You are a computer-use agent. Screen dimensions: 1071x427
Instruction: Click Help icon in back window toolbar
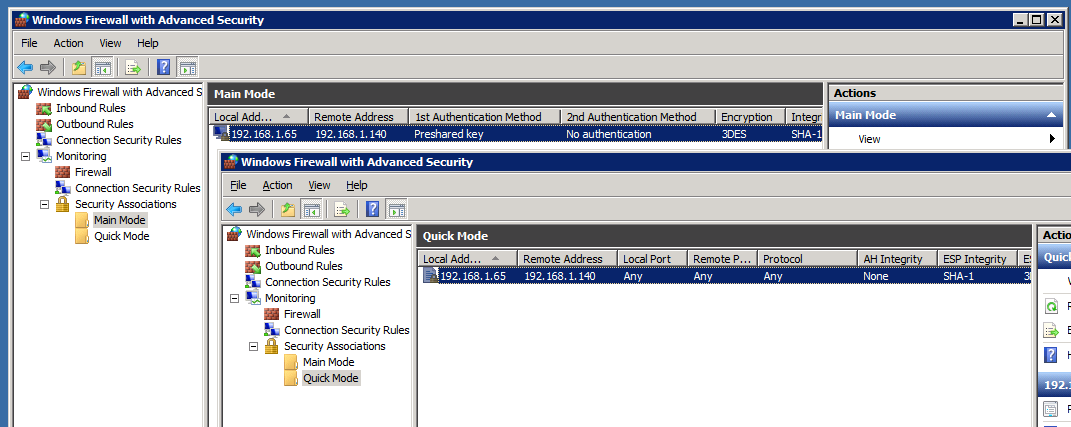pos(164,67)
